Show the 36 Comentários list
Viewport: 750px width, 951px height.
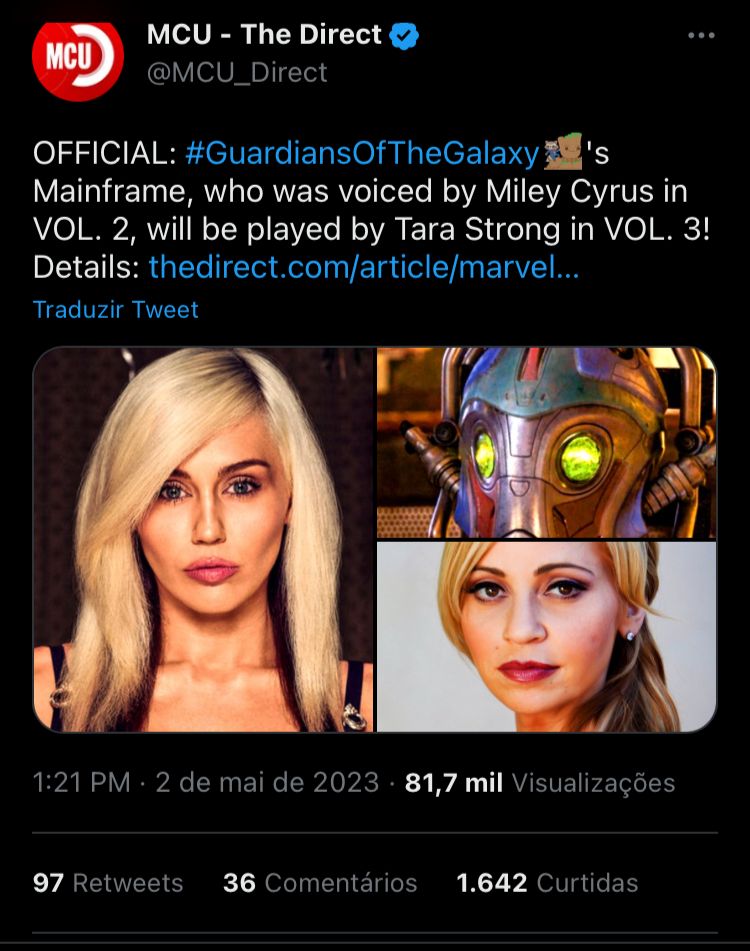[x=320, y=883]
